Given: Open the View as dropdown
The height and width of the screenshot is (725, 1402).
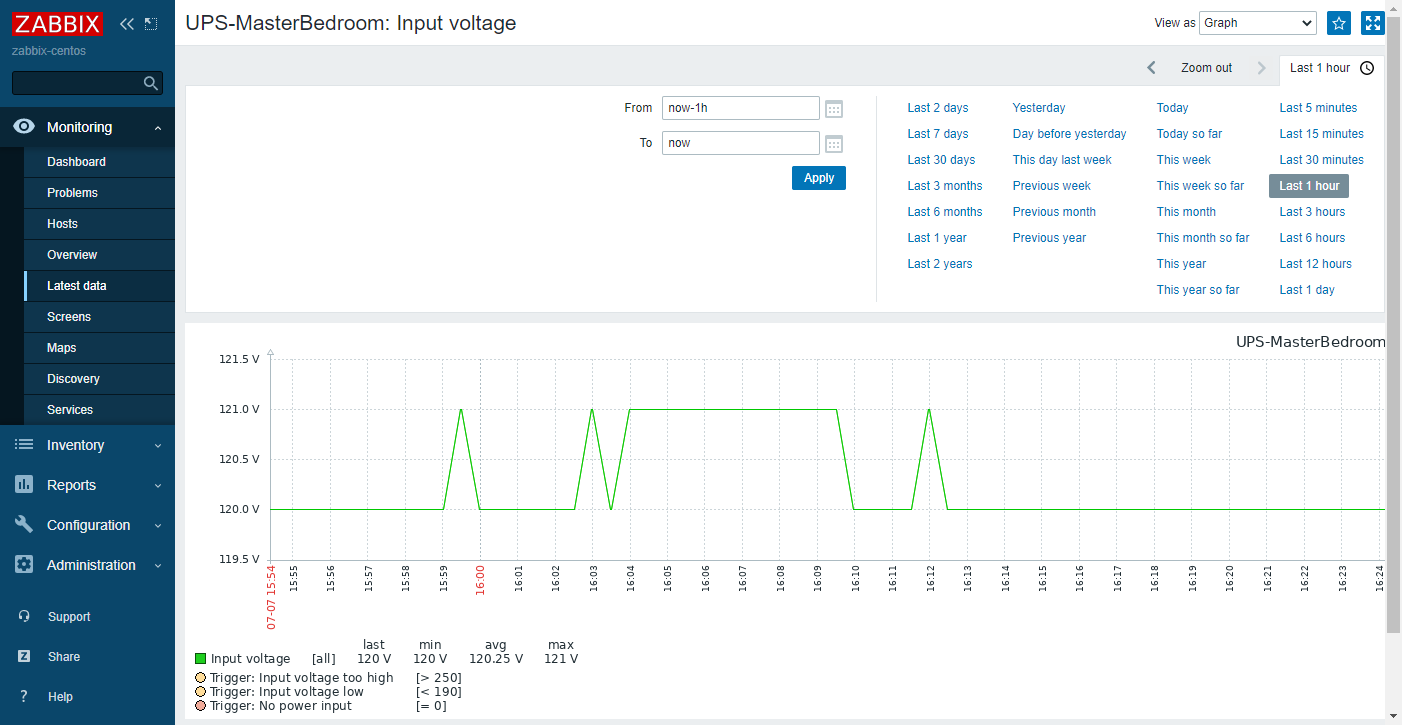Looking at the screenshot, I should click(x=1257, y=23).
